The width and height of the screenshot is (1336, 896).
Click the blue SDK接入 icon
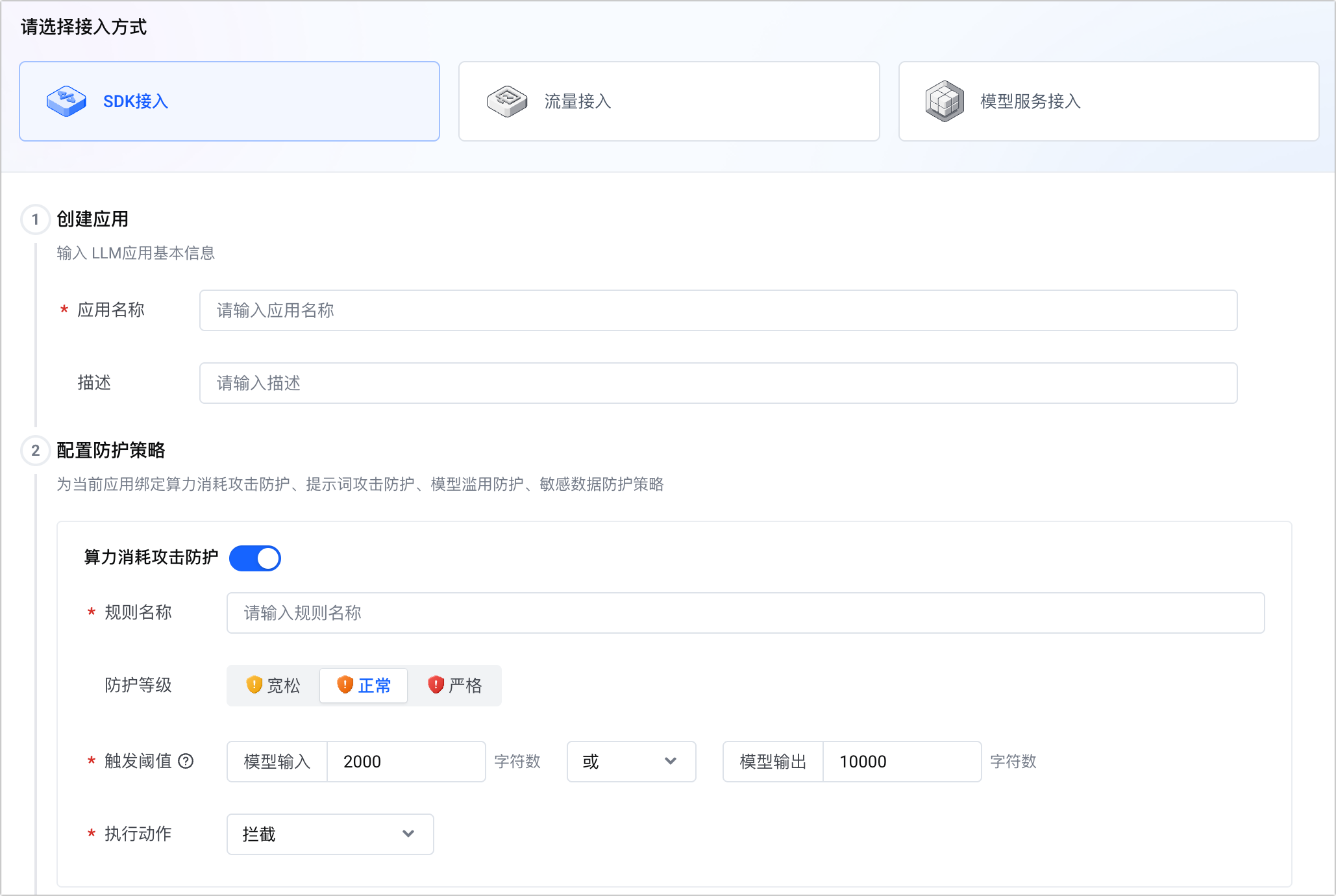tap(67, 101)
